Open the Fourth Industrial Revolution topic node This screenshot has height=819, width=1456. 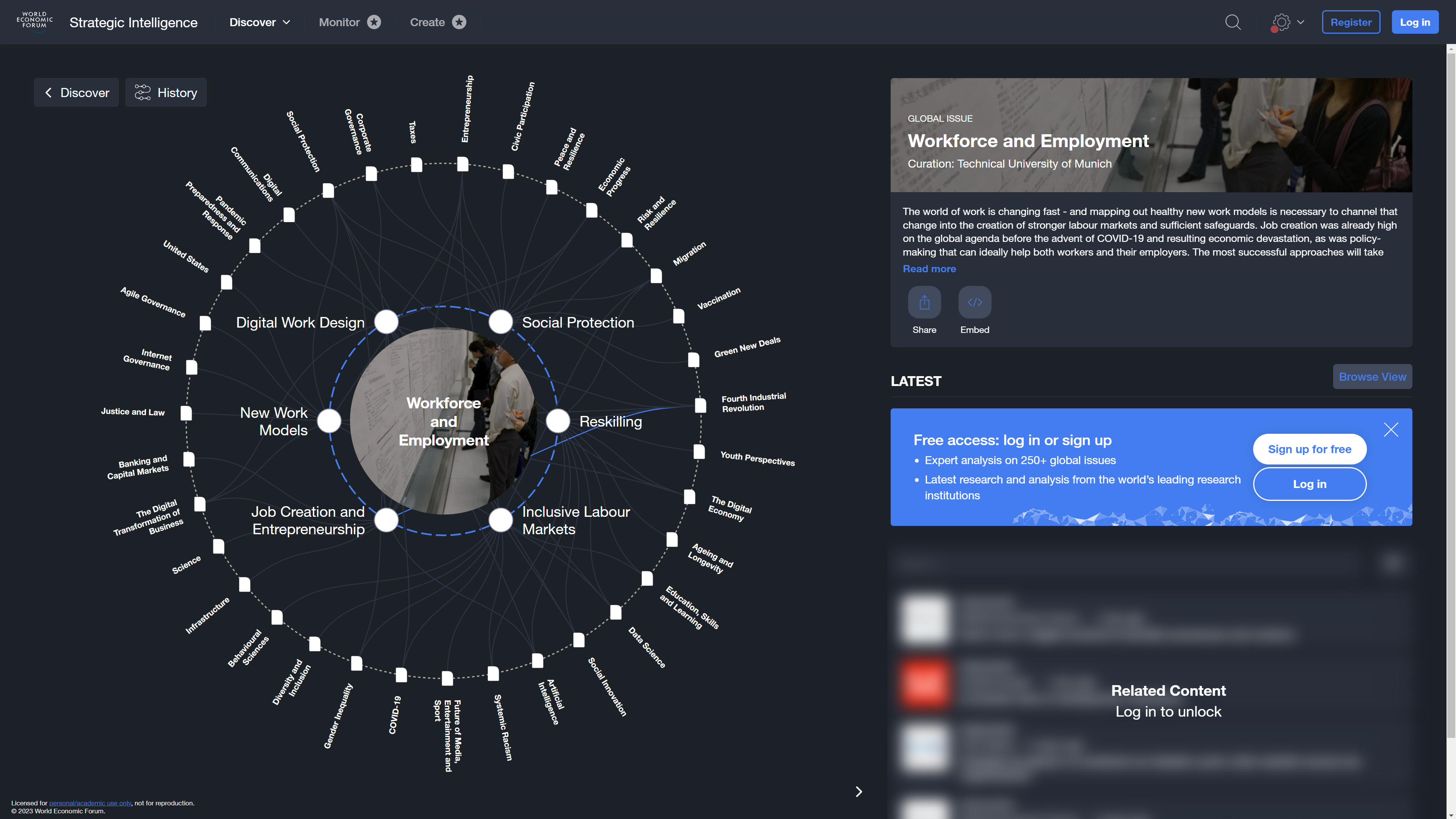coord(700,405)
